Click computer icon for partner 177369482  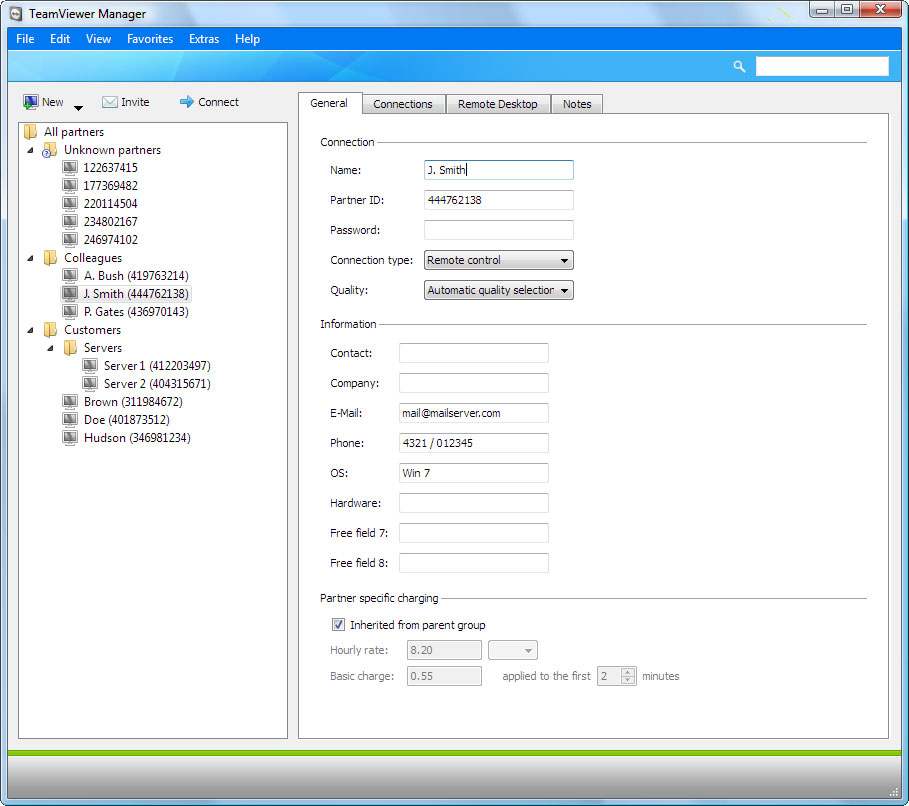pyautogui.click(x=70, y=186)
